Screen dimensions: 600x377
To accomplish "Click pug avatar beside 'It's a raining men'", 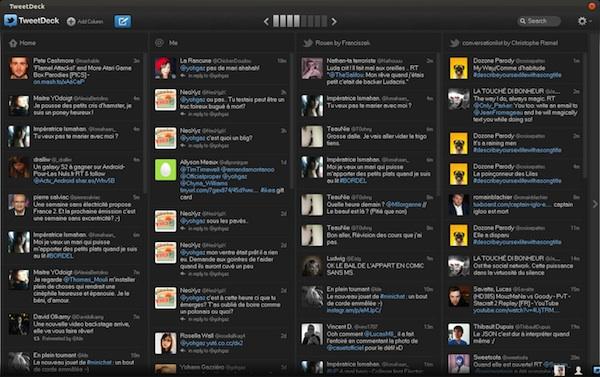I will 458,144.
